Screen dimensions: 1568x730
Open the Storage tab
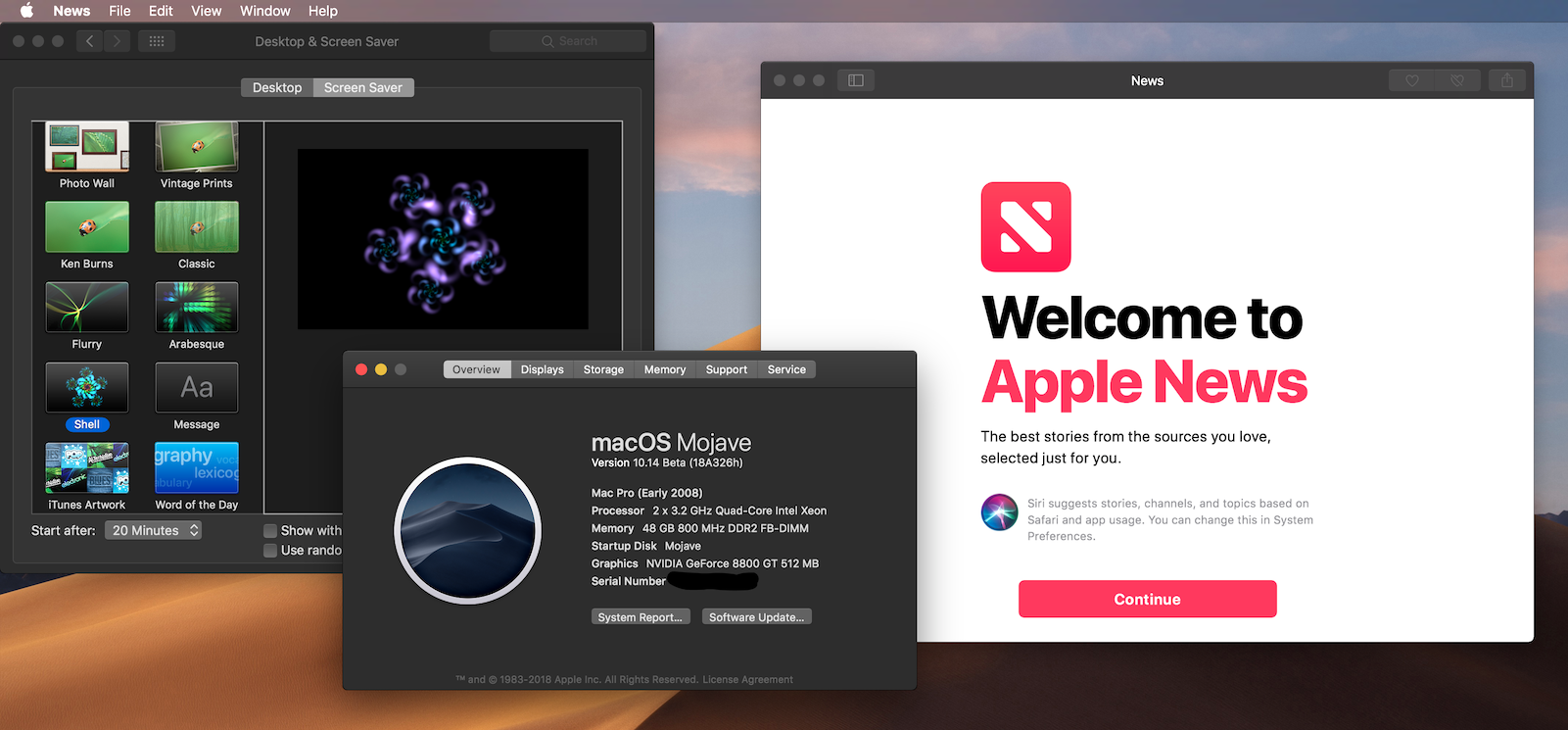603,369
